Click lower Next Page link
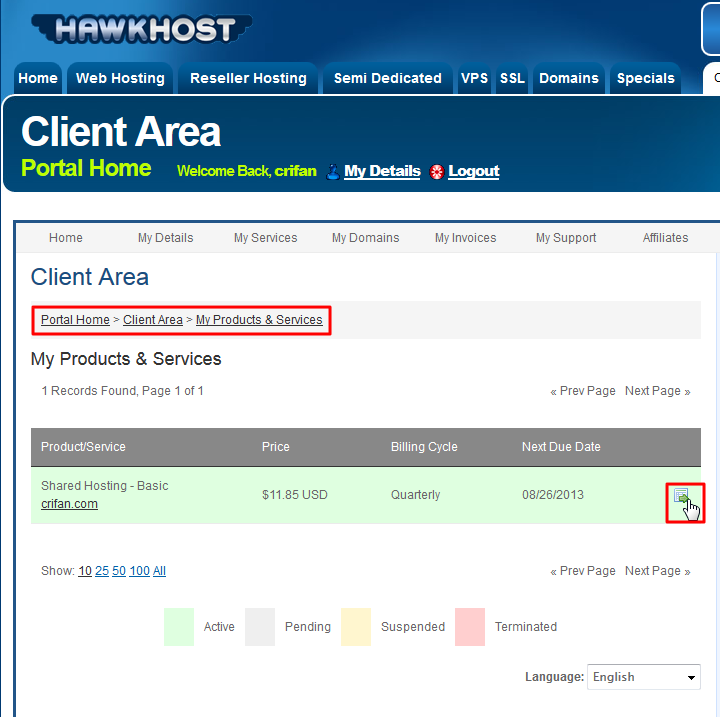The image size is (720, 717). [658, 571]
